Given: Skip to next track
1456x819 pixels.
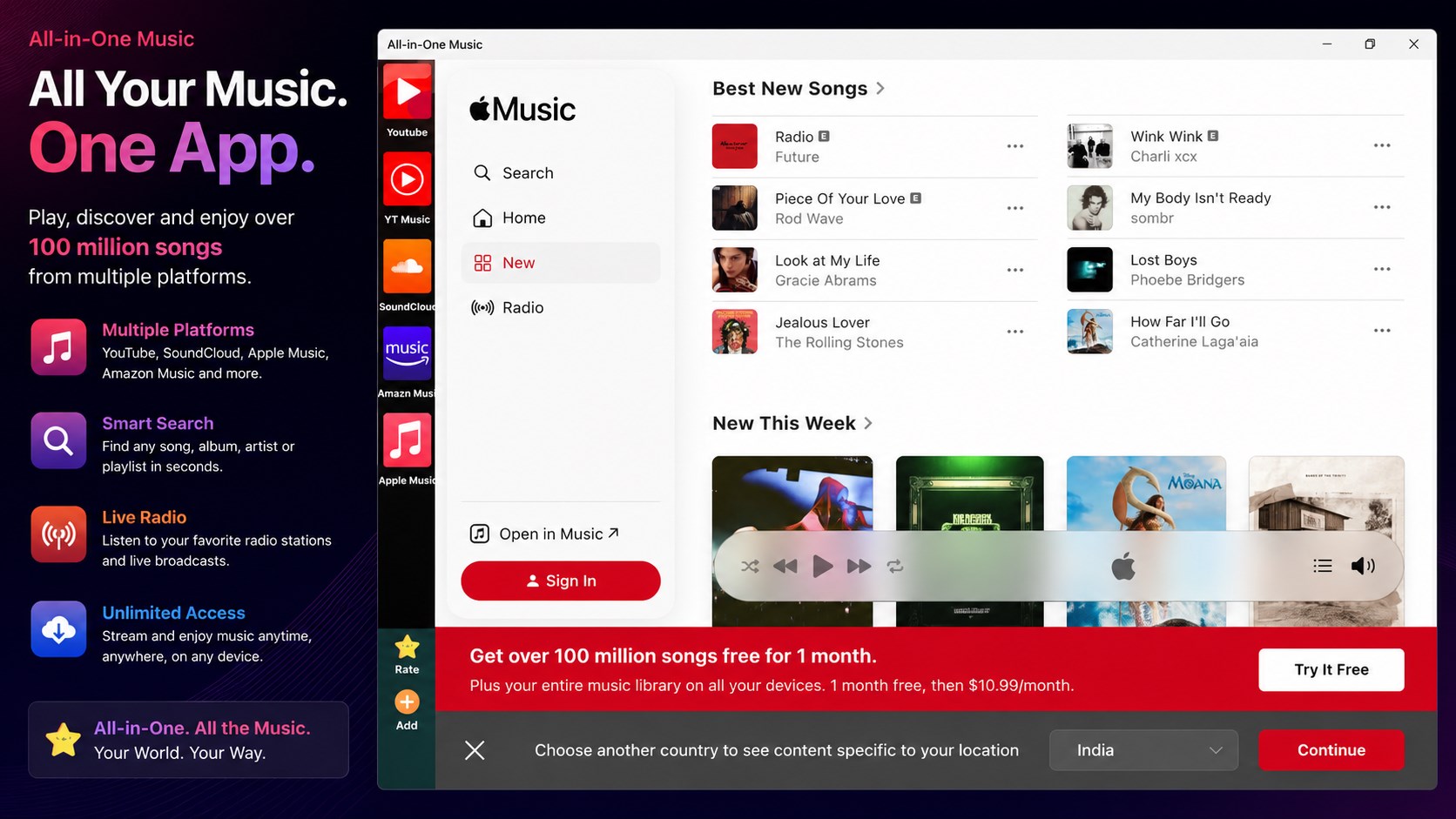Looking at the screenshot, I should pos(859,567).
